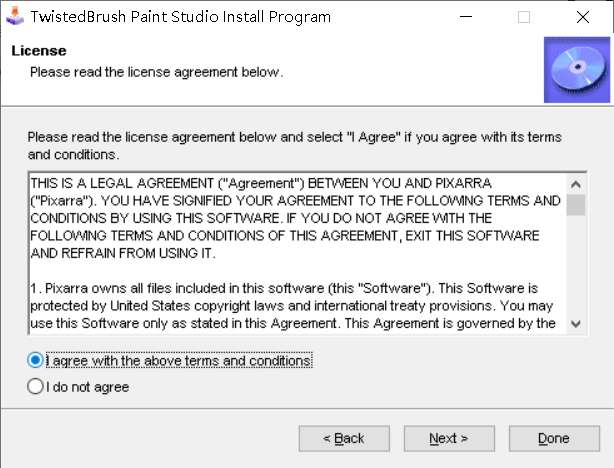Close the TwistedBrush installer window
This screenshot has width=614, height=468.
click(582, 17)
